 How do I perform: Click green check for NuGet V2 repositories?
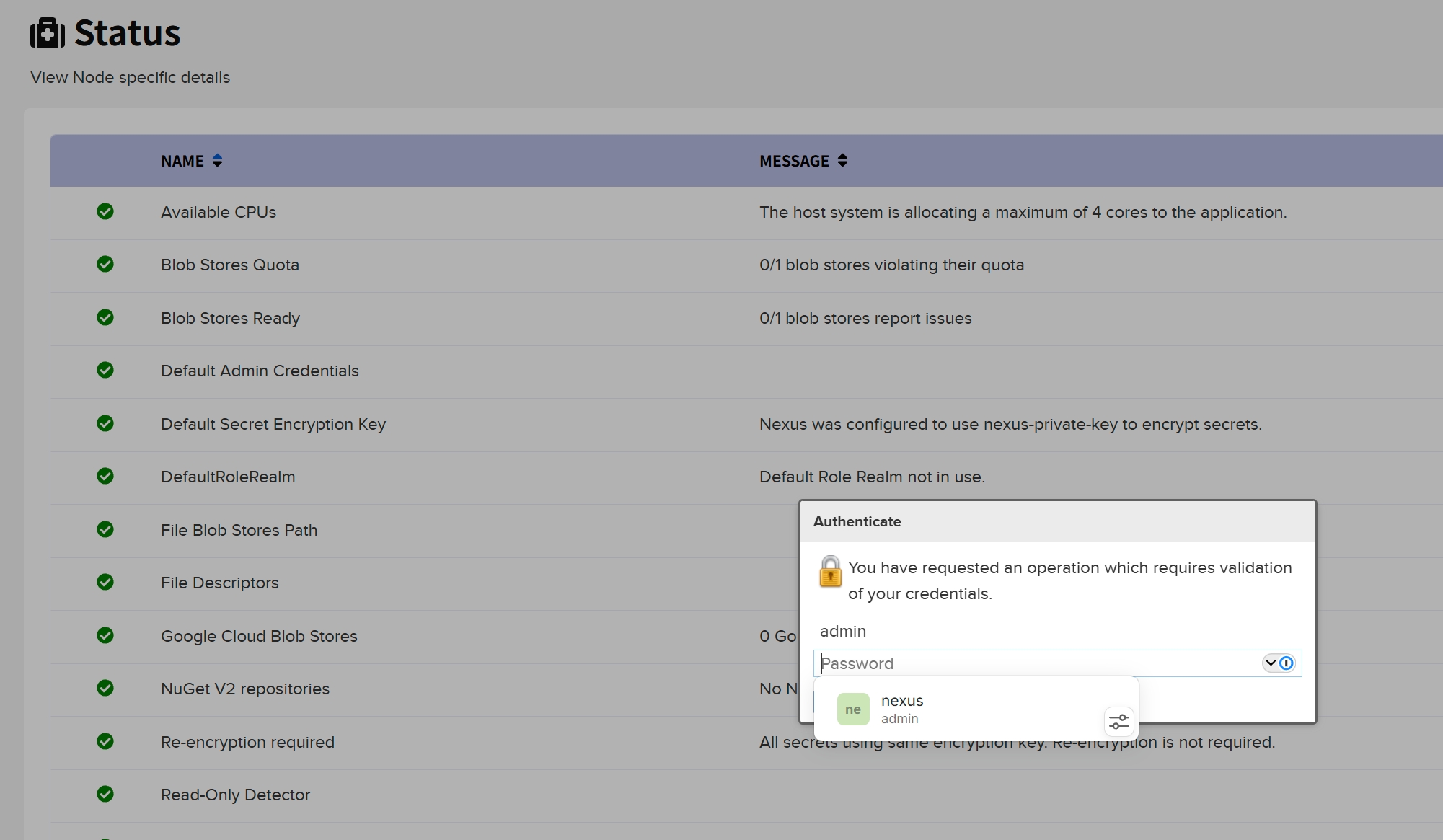point(105,689)
